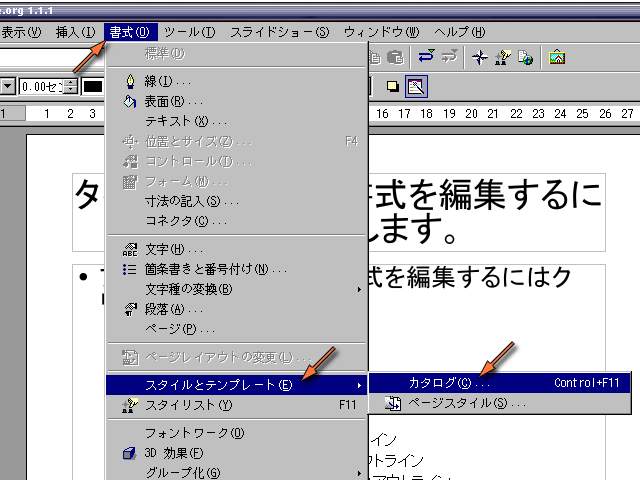Toggle the highlighted edit mode icon
640x480 pixels.
coord(416,87)
